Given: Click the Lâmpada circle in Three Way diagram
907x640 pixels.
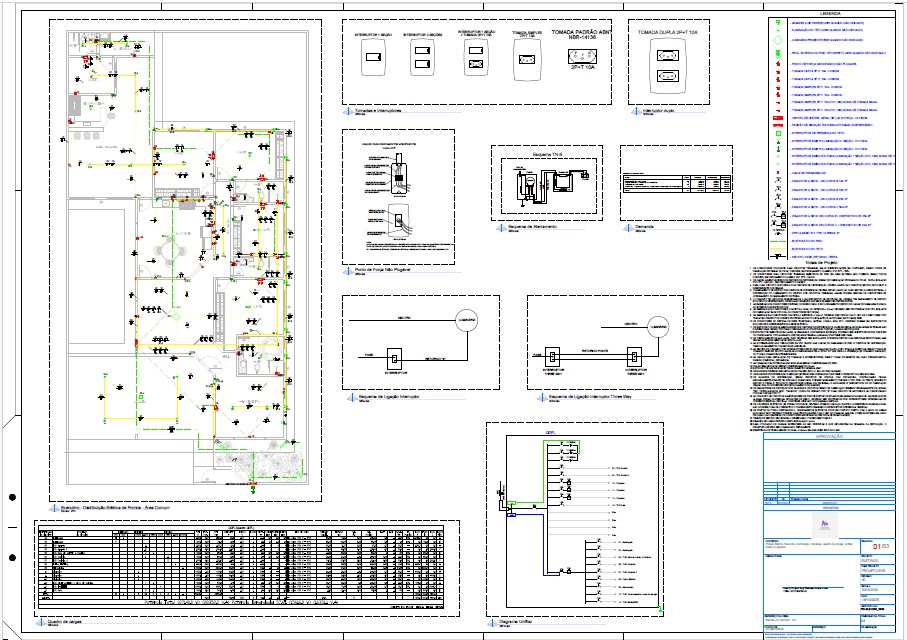Looking at the screenshot, I should click(x=658, y=327).
